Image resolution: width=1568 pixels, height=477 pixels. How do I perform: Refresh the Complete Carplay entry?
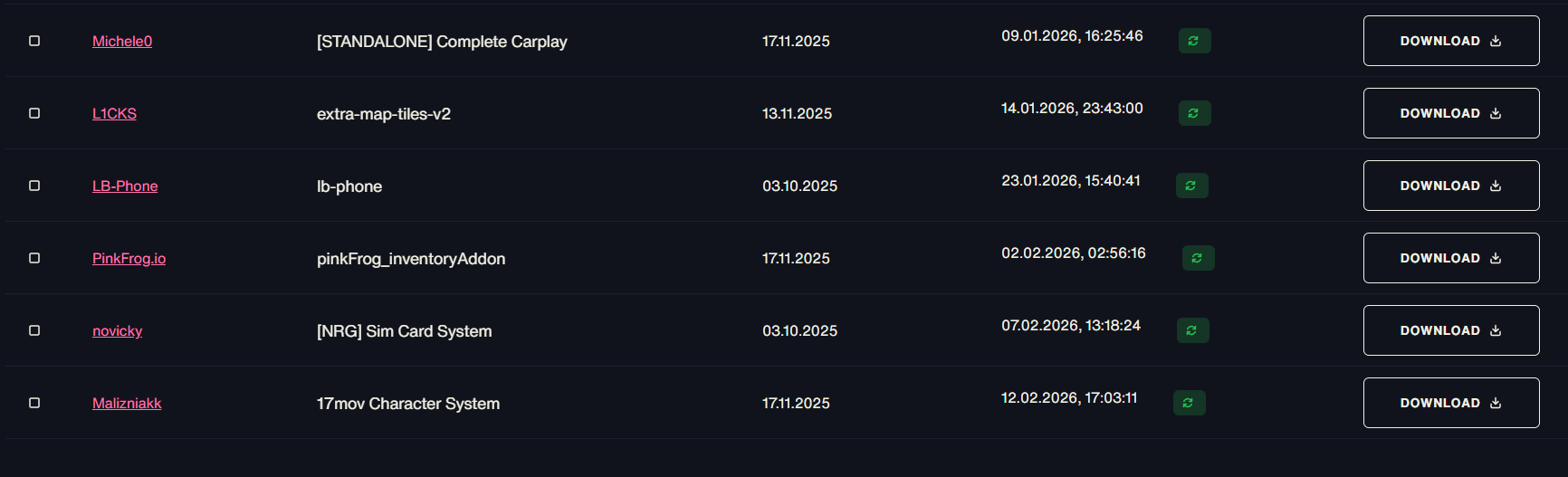pos(1194,41)
